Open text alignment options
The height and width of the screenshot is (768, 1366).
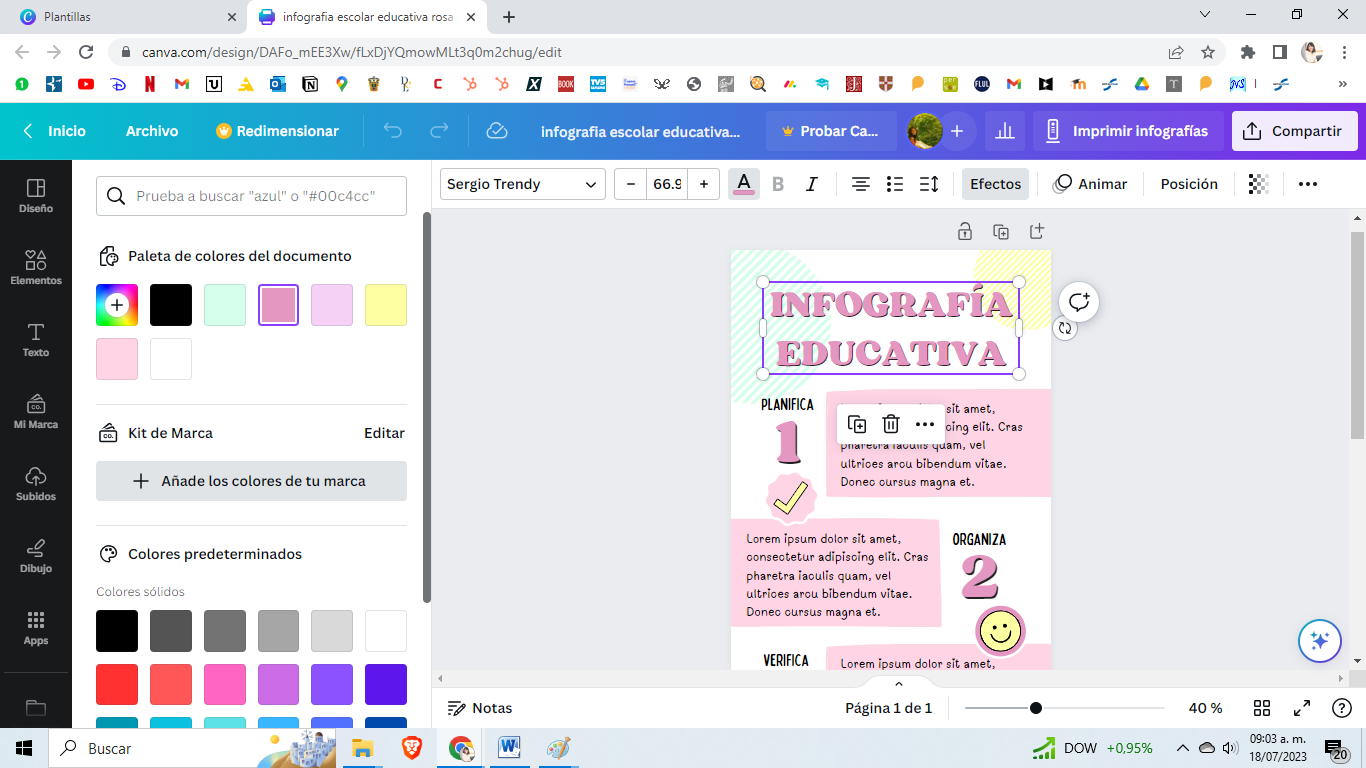tap(860, 184)
